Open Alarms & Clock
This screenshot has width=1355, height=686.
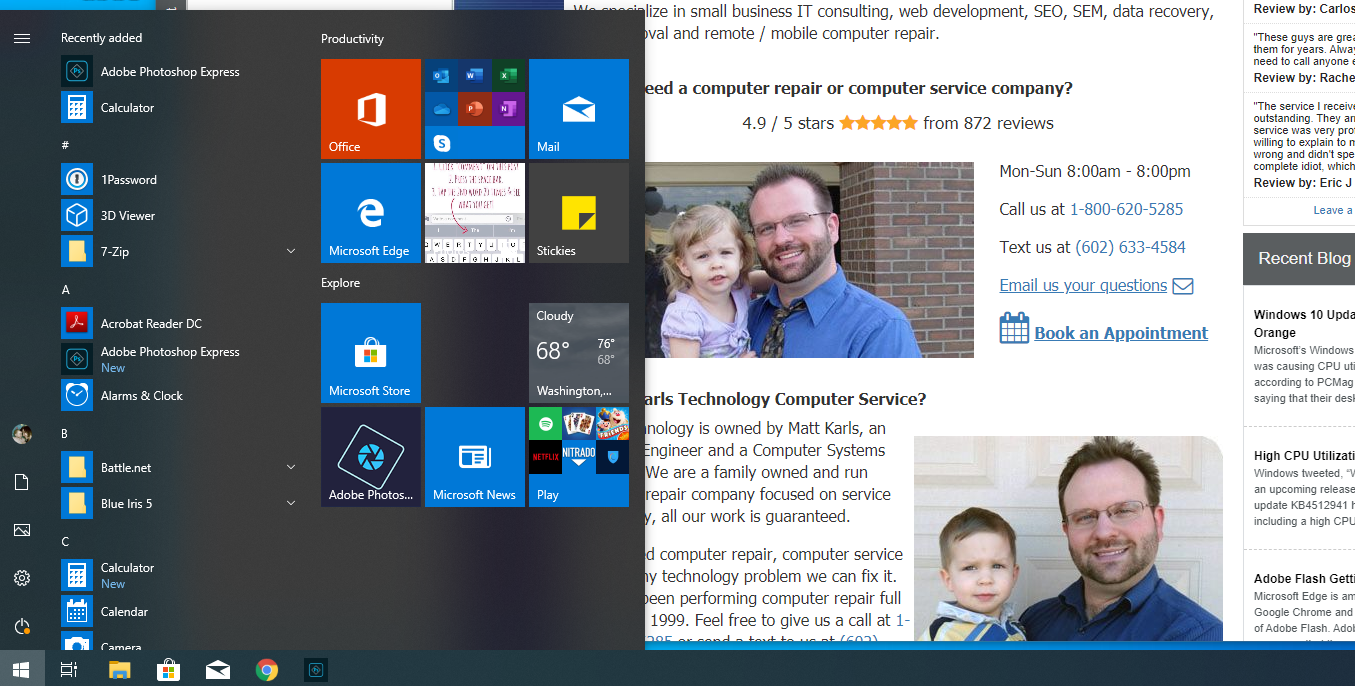[x=140, y=395]
